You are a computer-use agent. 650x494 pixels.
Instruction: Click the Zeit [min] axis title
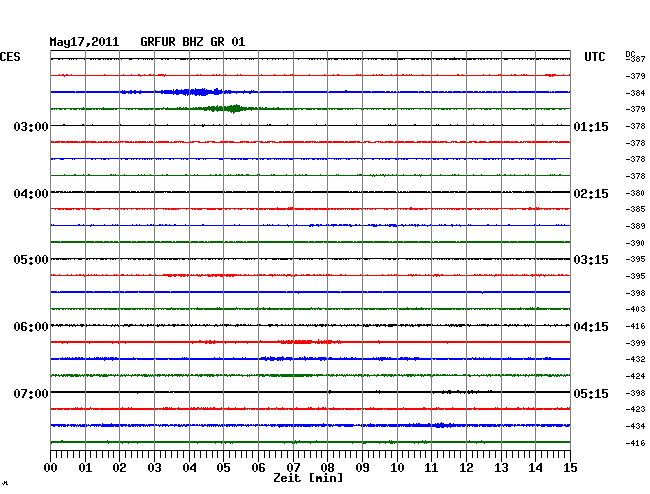pyautogui.click(x=308, y=478)
